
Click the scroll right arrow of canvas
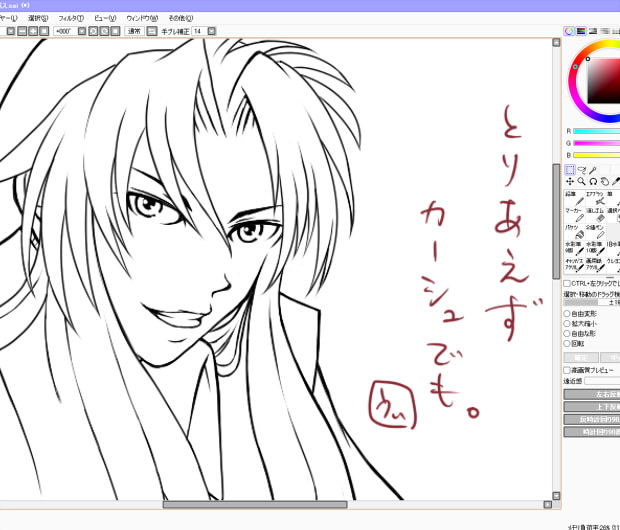pyautogui.click(x=548, y=504)
